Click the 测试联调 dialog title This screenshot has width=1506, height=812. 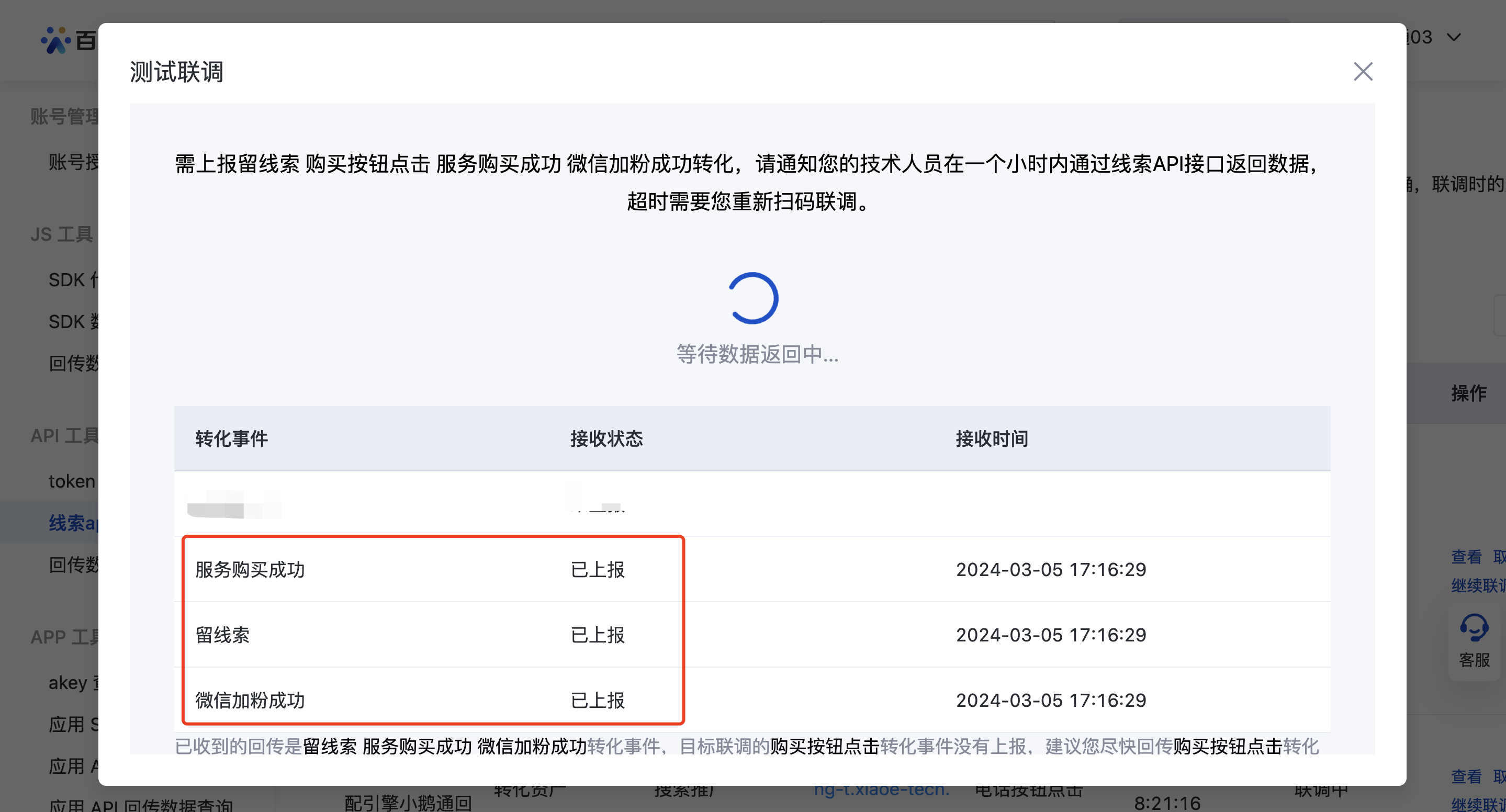pos(176,72)
